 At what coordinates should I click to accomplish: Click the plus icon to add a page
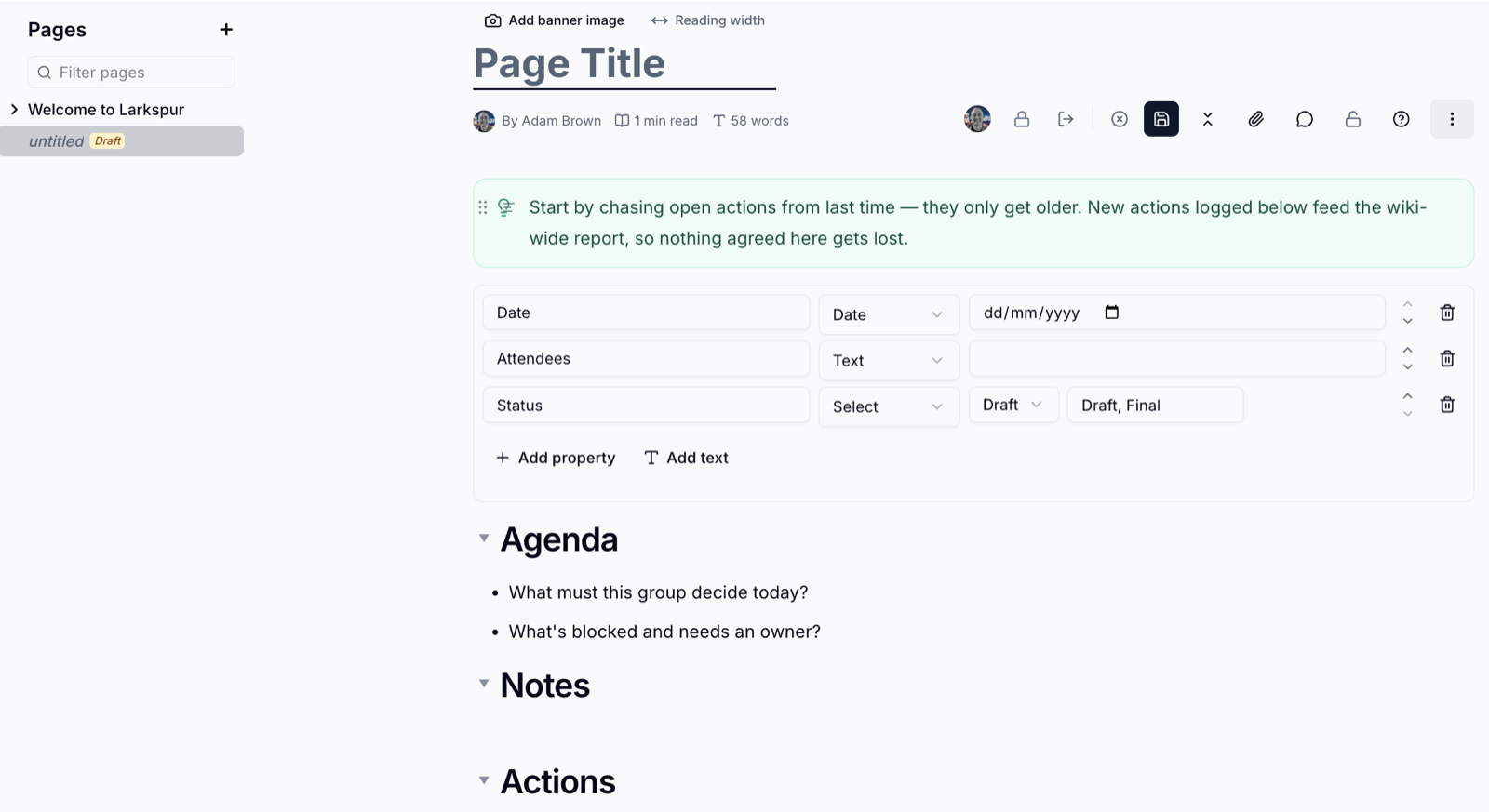click(226, 30)
